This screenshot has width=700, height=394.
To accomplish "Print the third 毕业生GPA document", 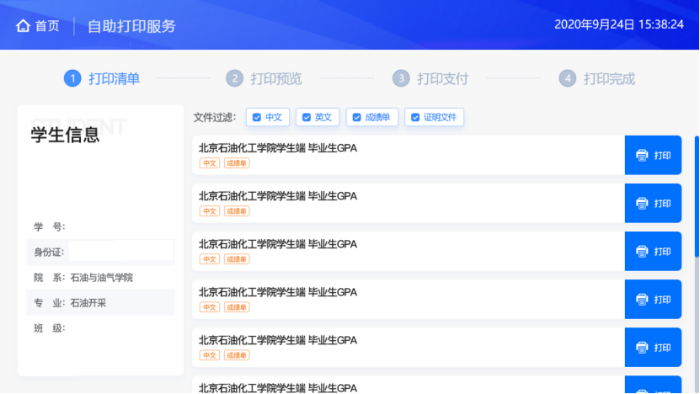I will pyautogui.click(x=653, y=251).
